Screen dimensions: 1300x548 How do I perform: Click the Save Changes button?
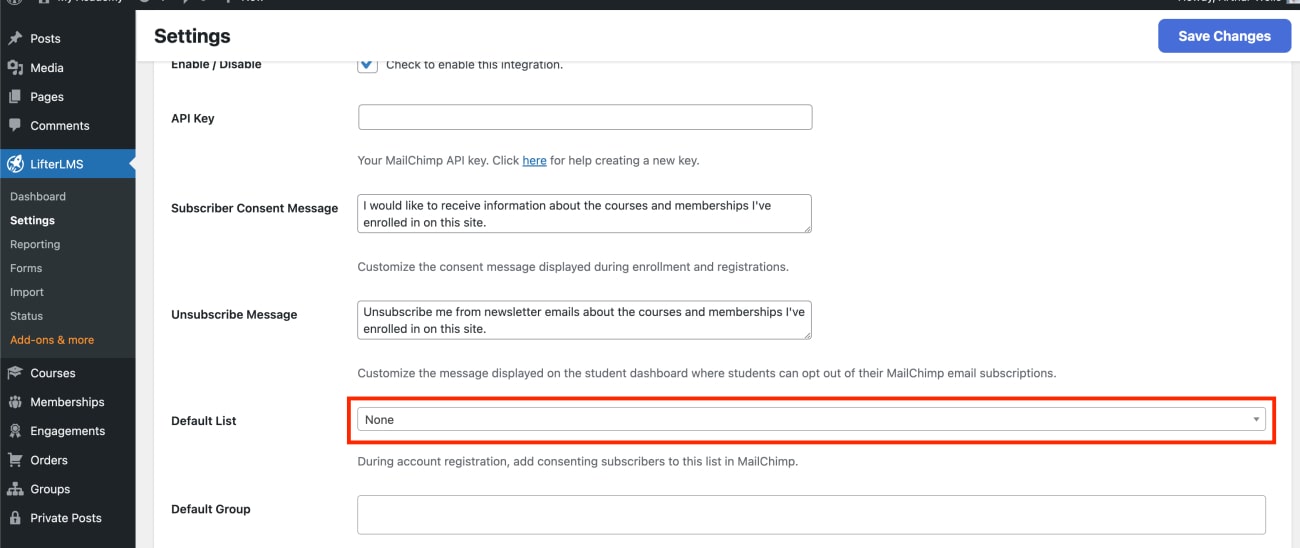(x=1224, y=36)
